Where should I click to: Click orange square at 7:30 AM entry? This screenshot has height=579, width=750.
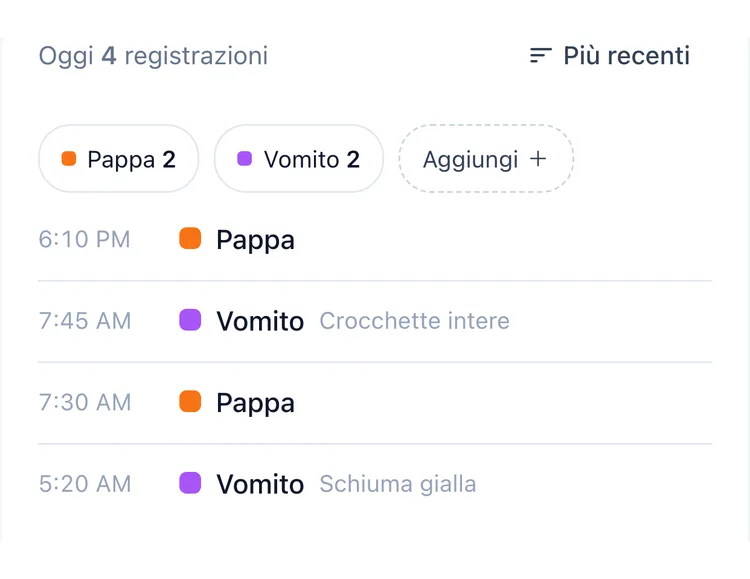190,401
